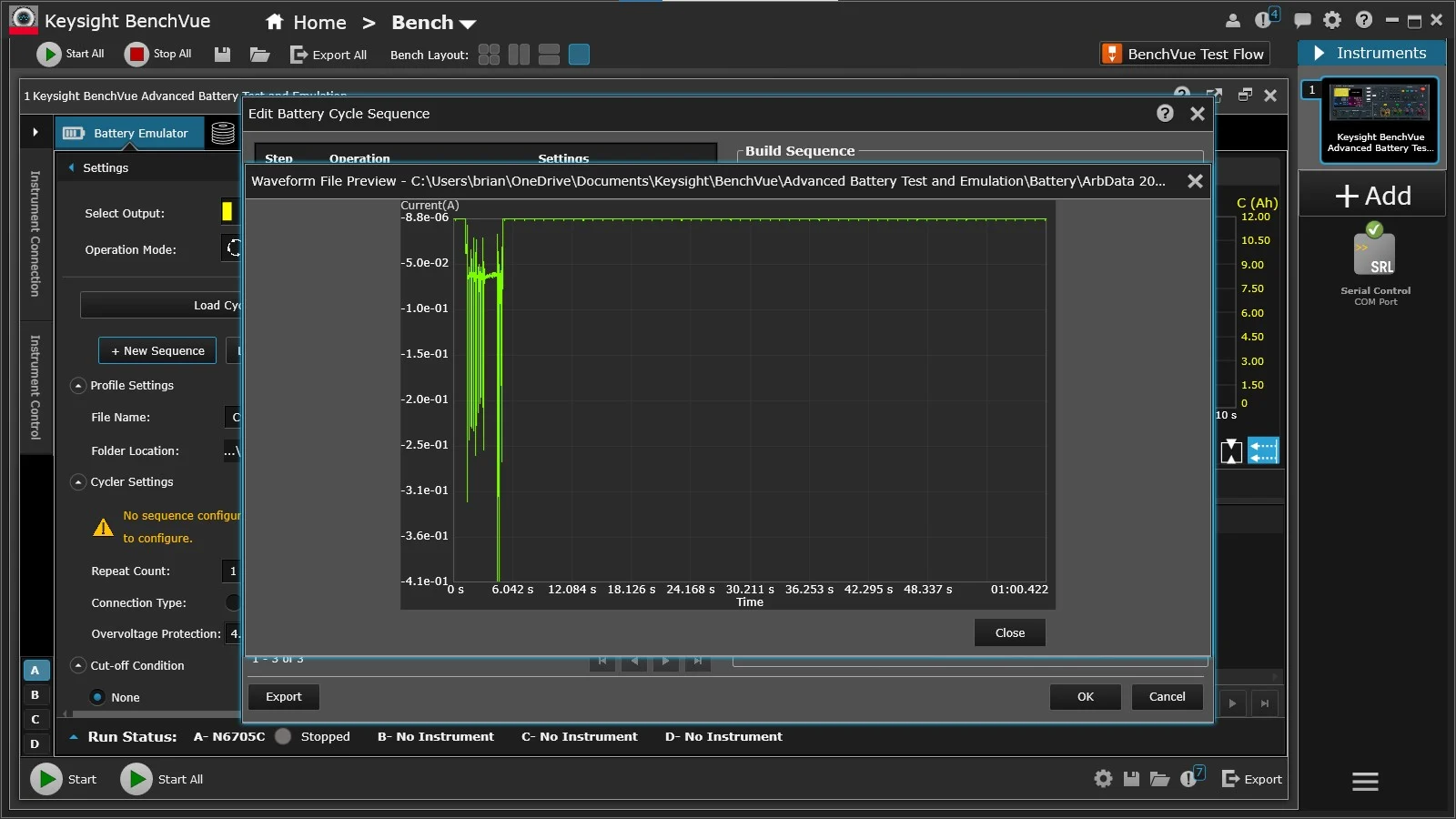
Task: Select the four-grid bench layout icon
Action: pos(489,55)
